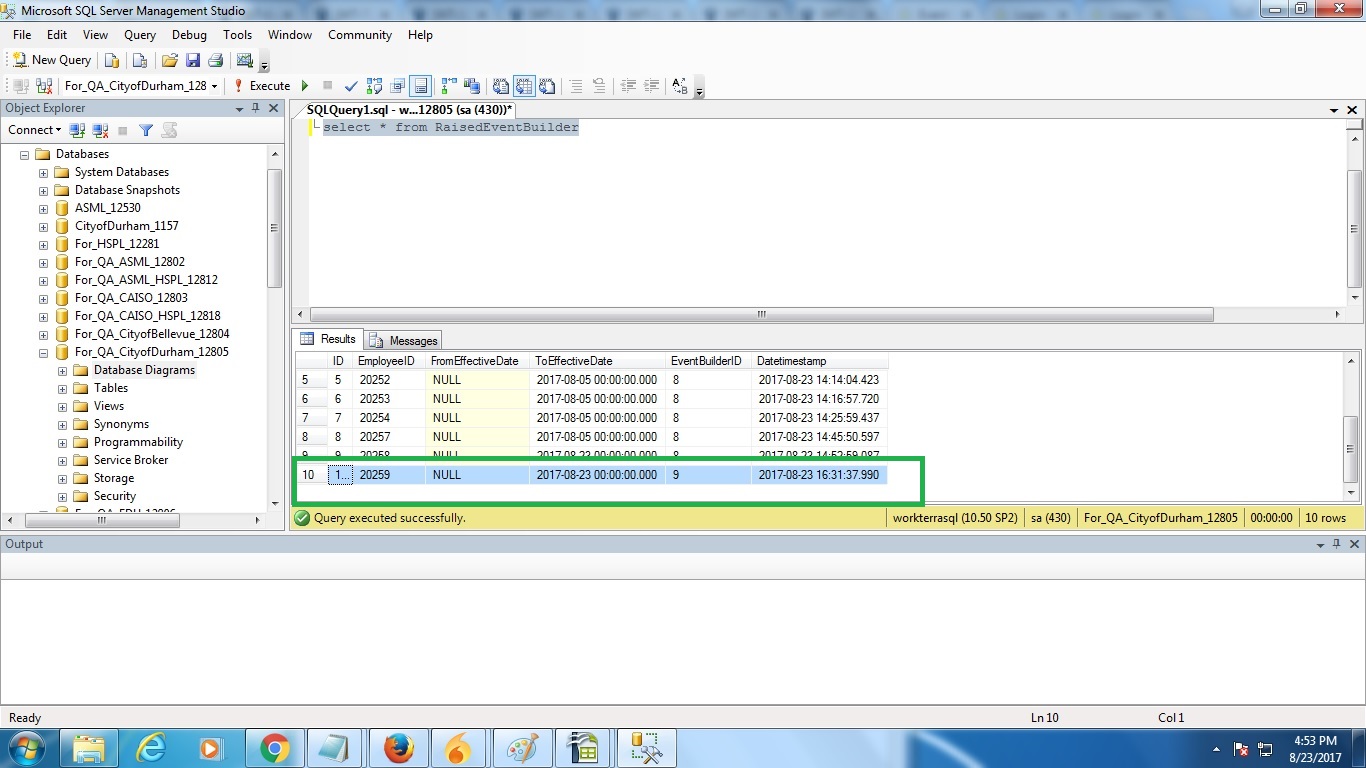
Task: Open the Object Explorer window position dropdown
Action: pos(239,109)
